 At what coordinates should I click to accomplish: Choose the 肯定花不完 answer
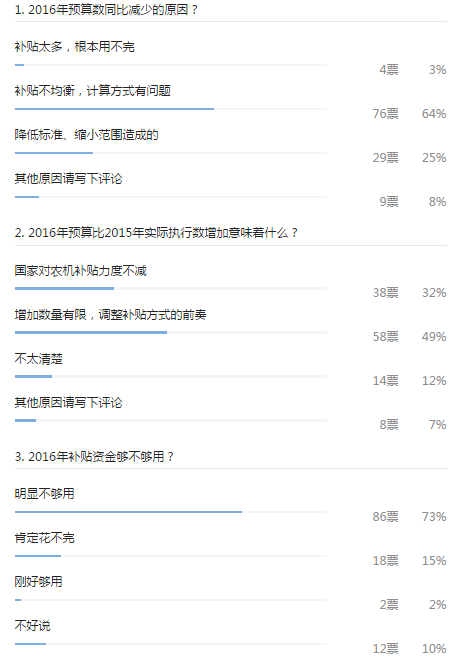tap(44, 538)
